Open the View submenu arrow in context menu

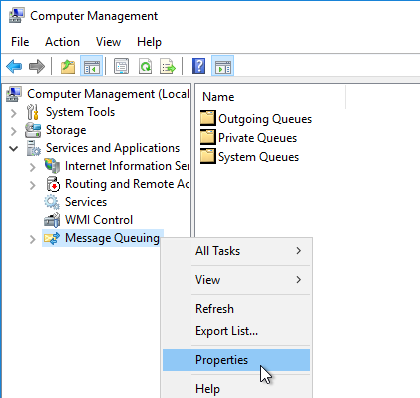coord(299,280)
